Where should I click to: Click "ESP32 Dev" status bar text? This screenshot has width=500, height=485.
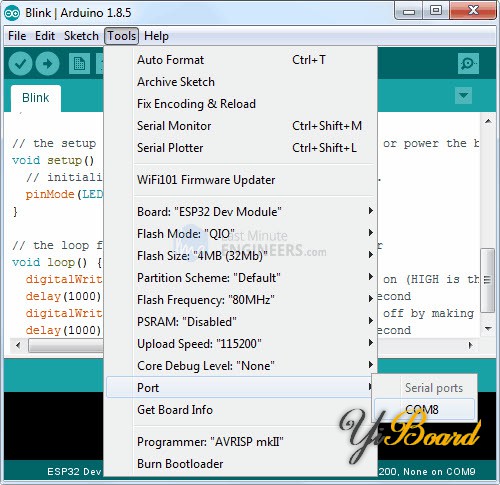(74, 472)
